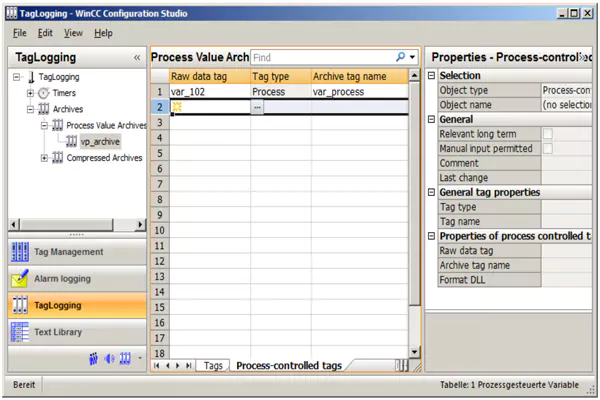Click the ellipsis browse button in row 2
This screenshot has width=600, height=400.
click(258, 107)
